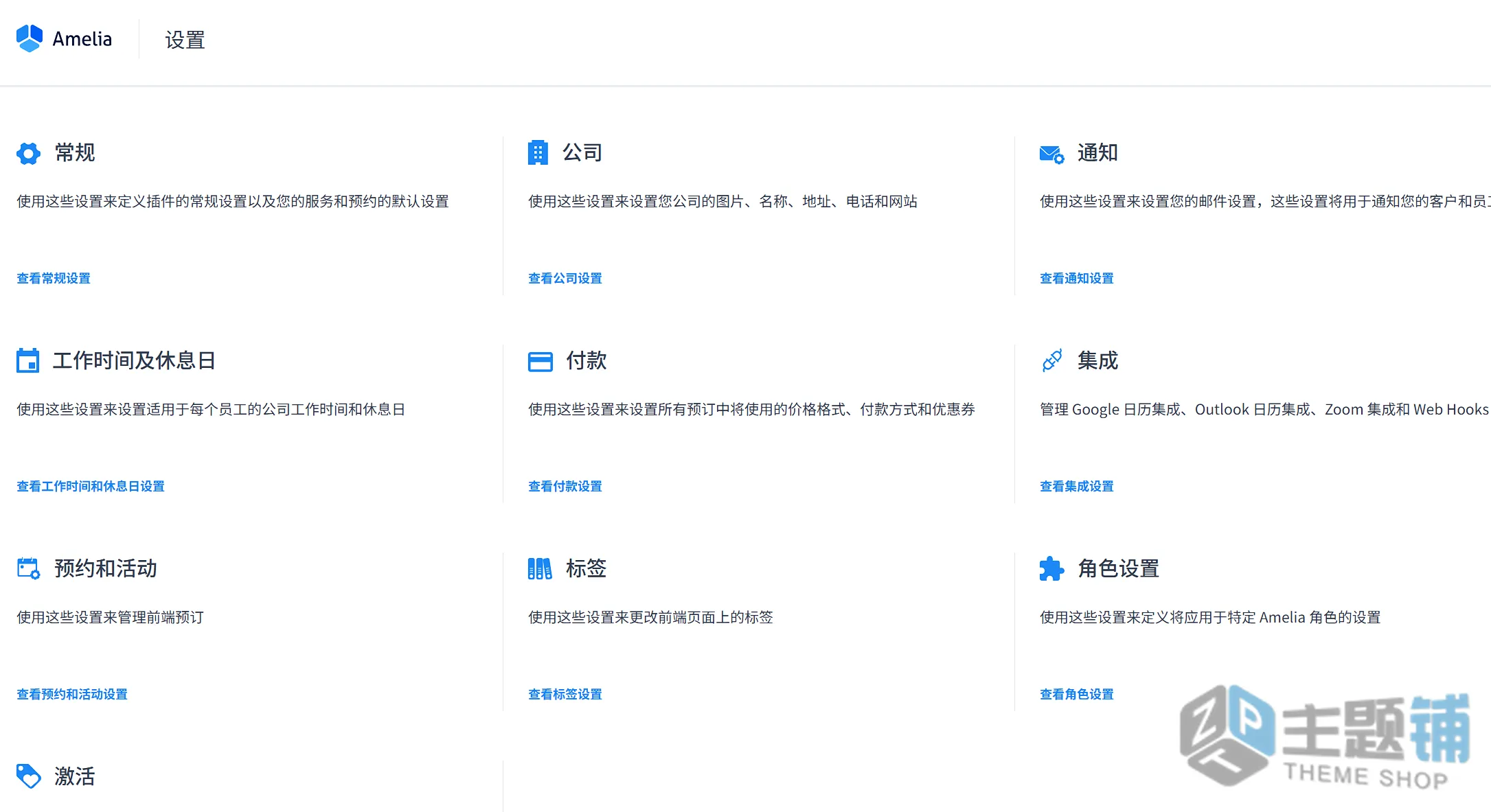Click the Amelia brand name text

click(82, 39)
